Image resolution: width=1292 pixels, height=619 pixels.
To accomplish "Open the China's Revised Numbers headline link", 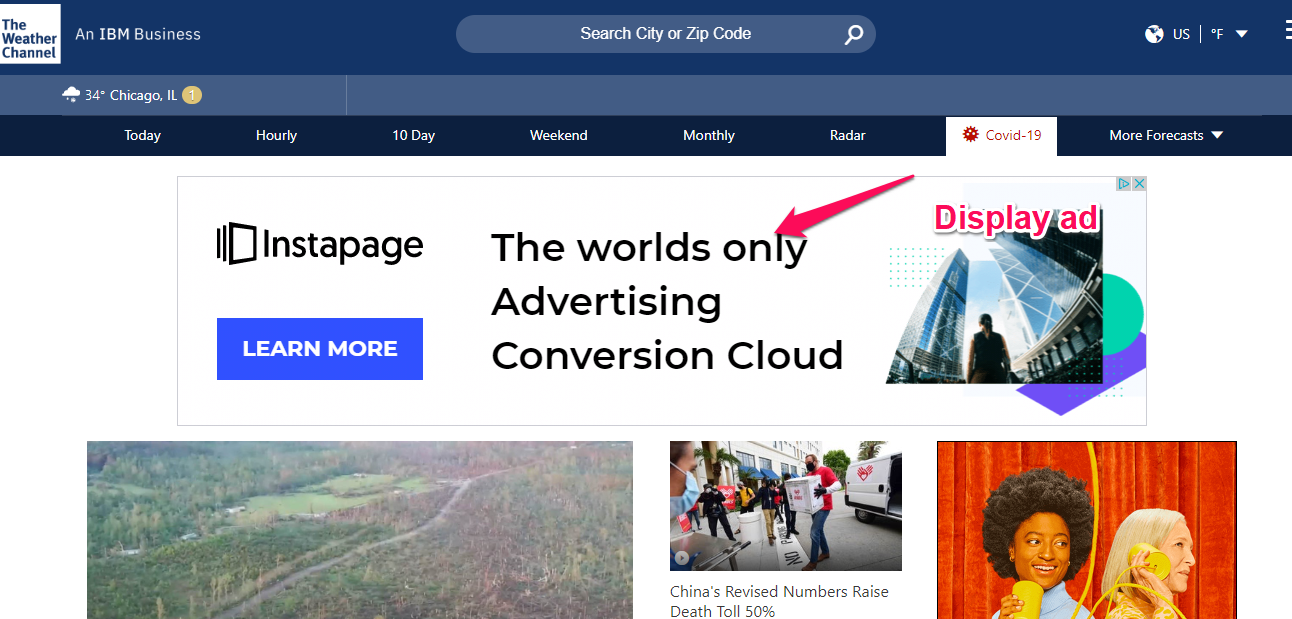I will click(779, 601).
